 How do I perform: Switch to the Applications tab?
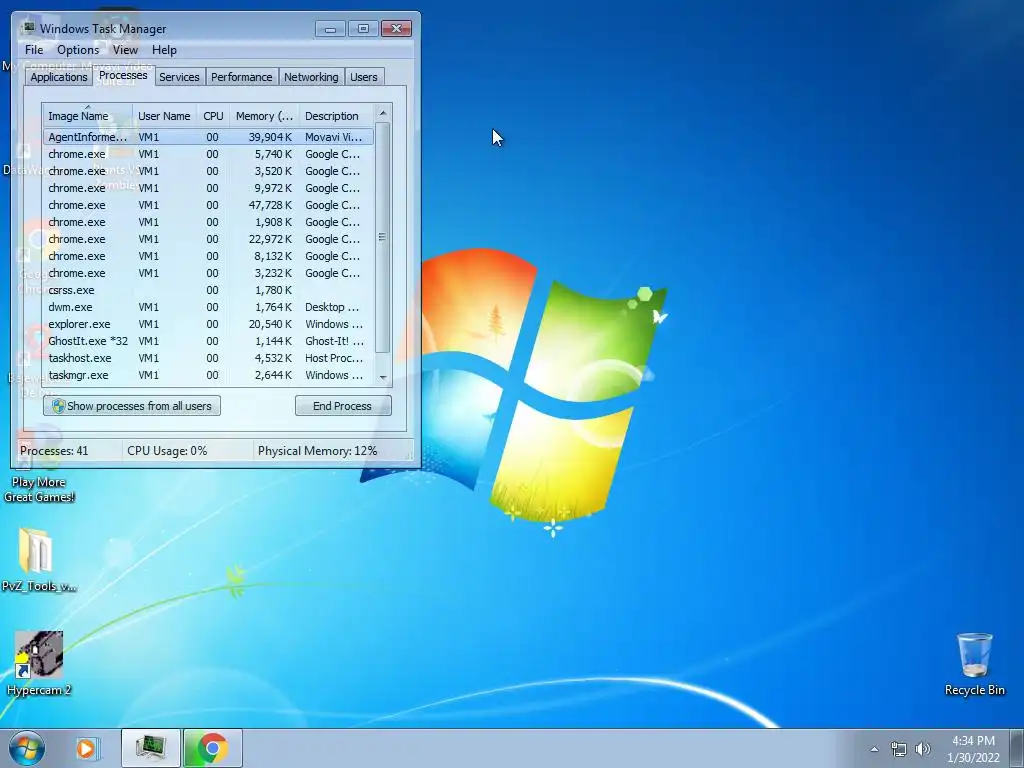pyautogui.click(x=59, y=77)
